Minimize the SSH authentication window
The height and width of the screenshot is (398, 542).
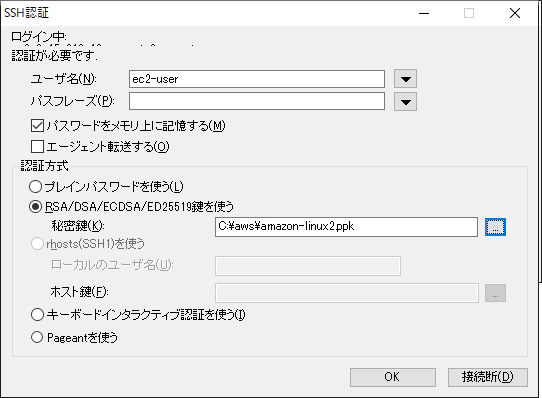pyautogui.click(x=424, y=13)
